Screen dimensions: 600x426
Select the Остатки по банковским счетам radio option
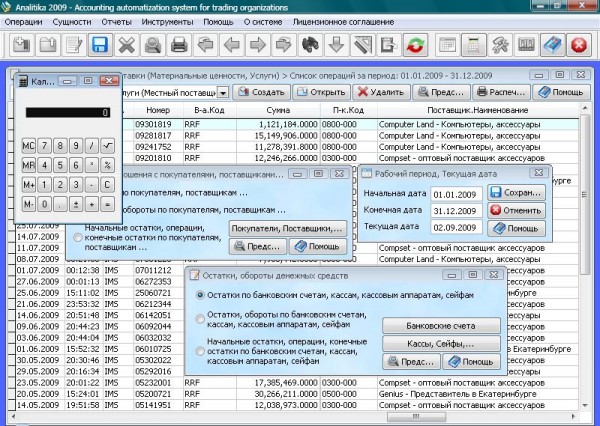tap(200, 295)
